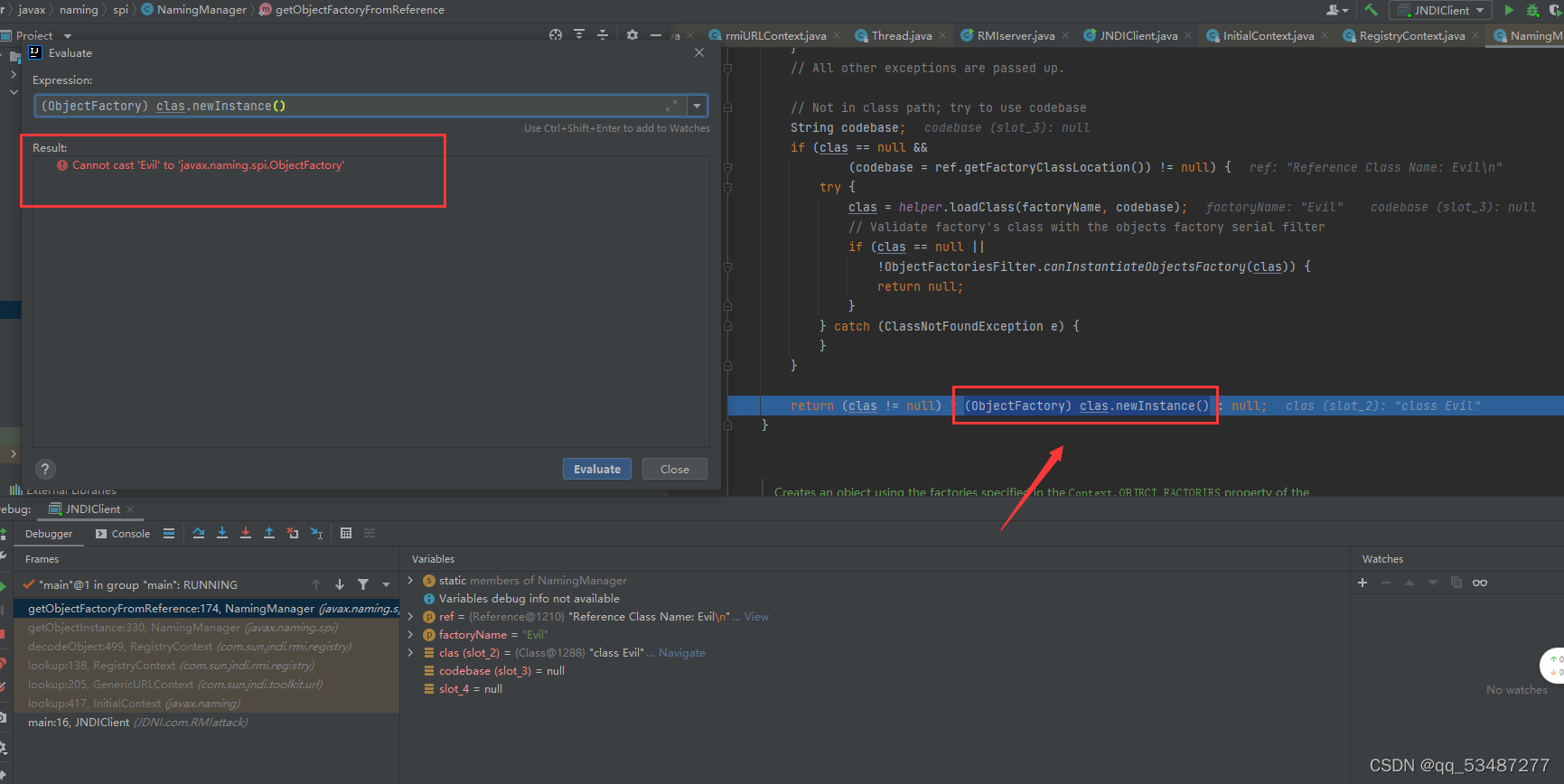
Task: Switch to the Thread.java editor tab
Action: [901, 35]
